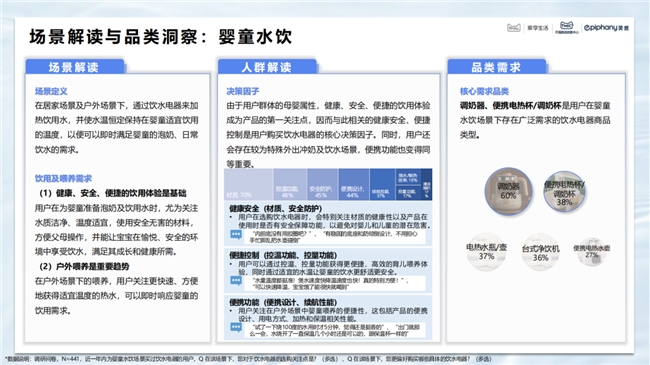
Task: Click the epiphany logo at top right
Action: [606, 28]
